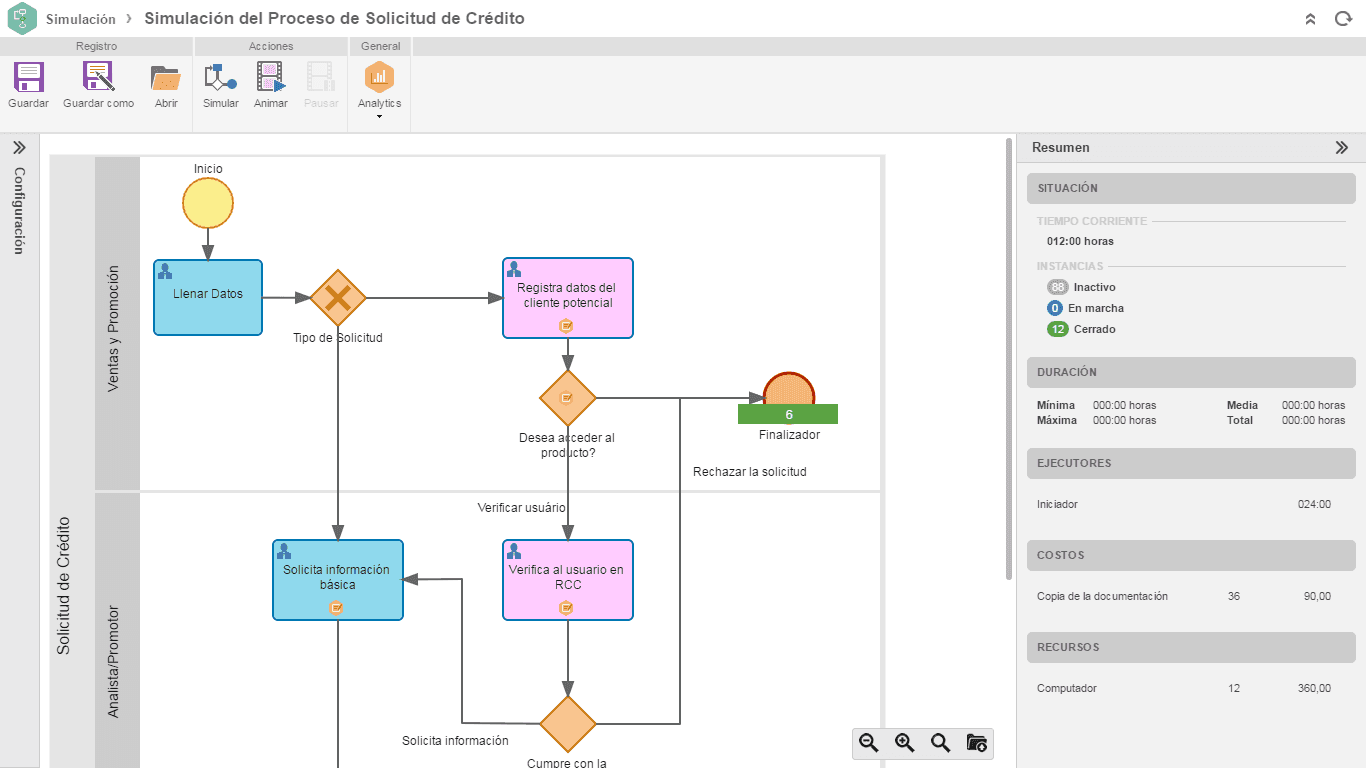The width and height of the screenshot is (1366, 768).
Task: Click the 88 Inactivo instances badge
Action: 1058,287
